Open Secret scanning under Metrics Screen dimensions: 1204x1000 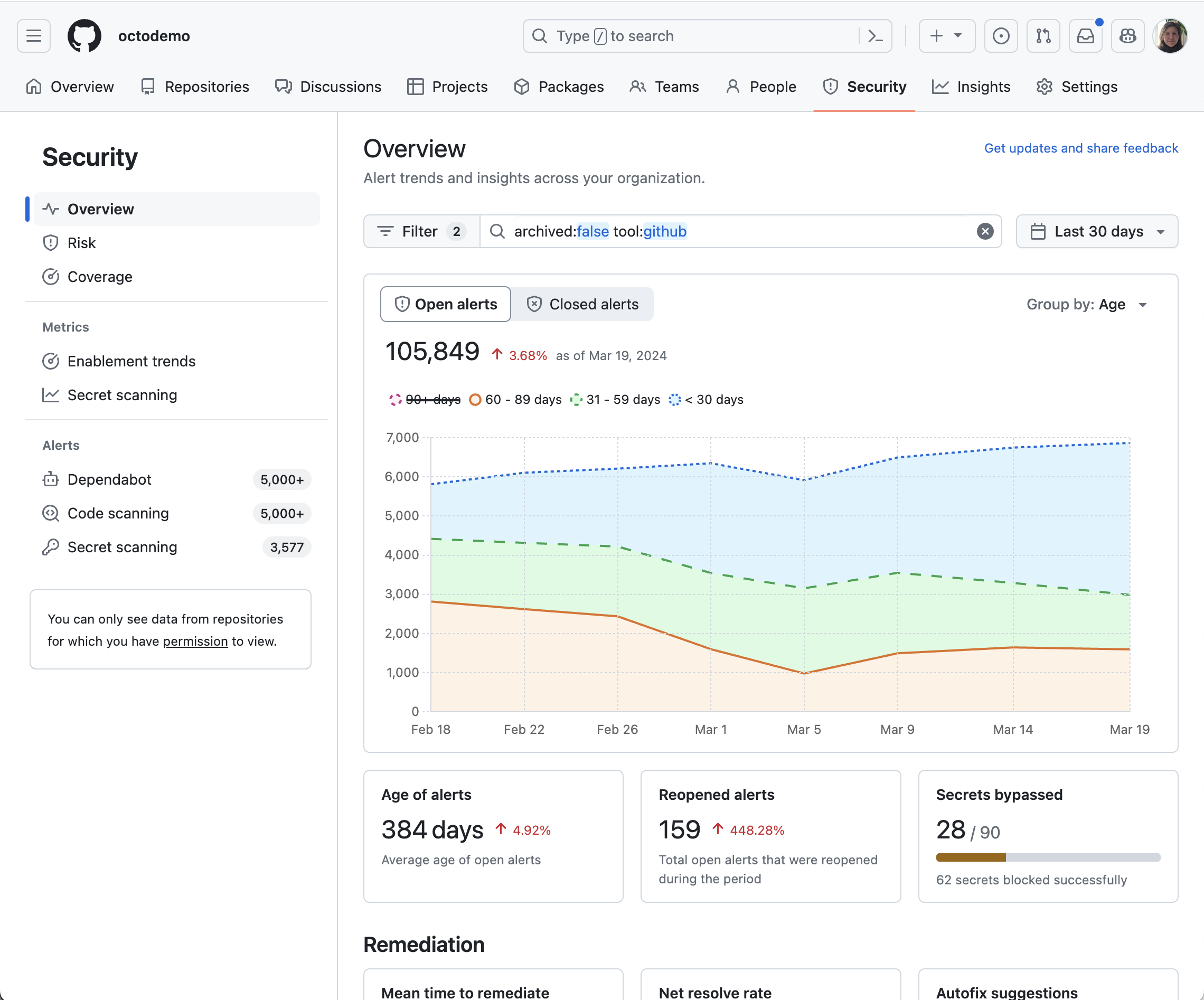[176, 395]
